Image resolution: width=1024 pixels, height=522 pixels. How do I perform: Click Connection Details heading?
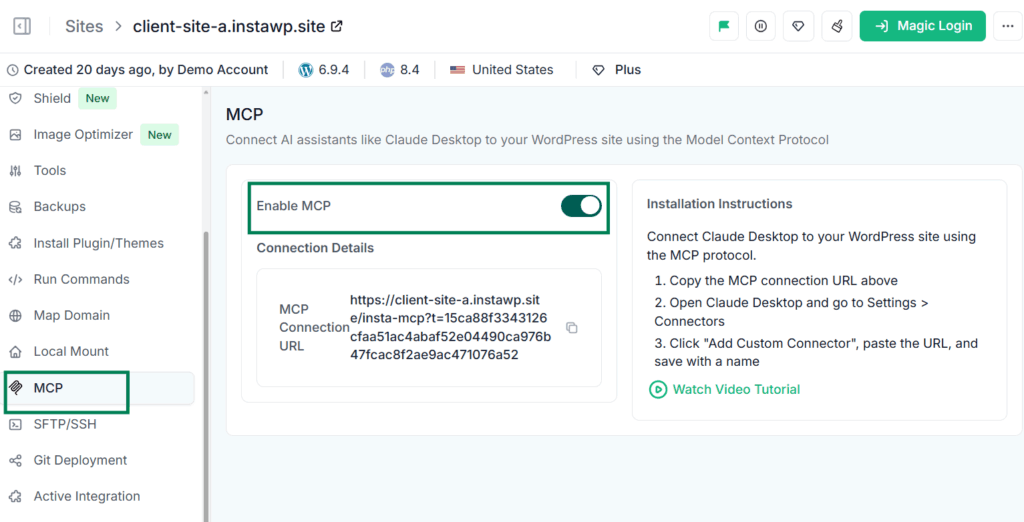tap(315, 248)
